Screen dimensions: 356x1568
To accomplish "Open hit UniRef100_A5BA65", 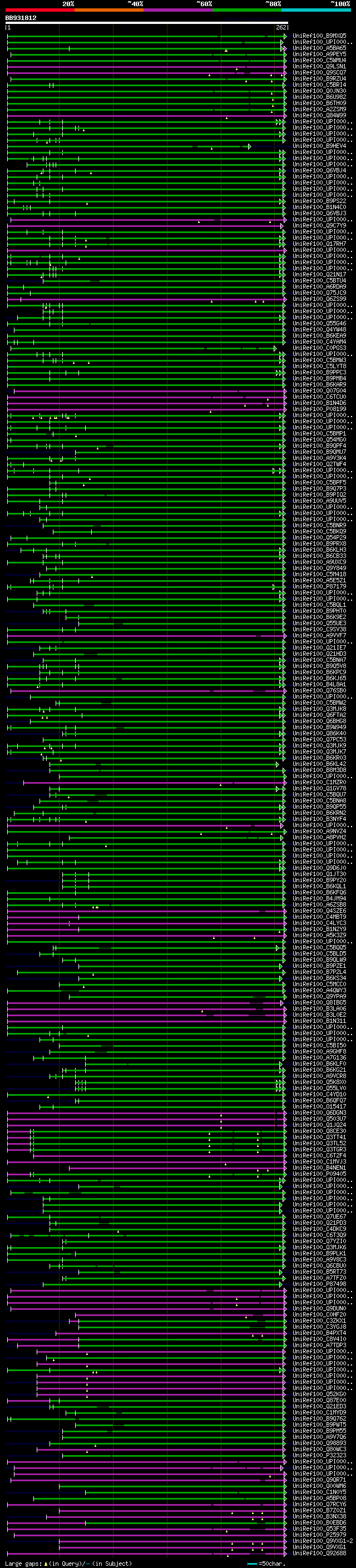I will pyautogui.click(x=319, y=48).
